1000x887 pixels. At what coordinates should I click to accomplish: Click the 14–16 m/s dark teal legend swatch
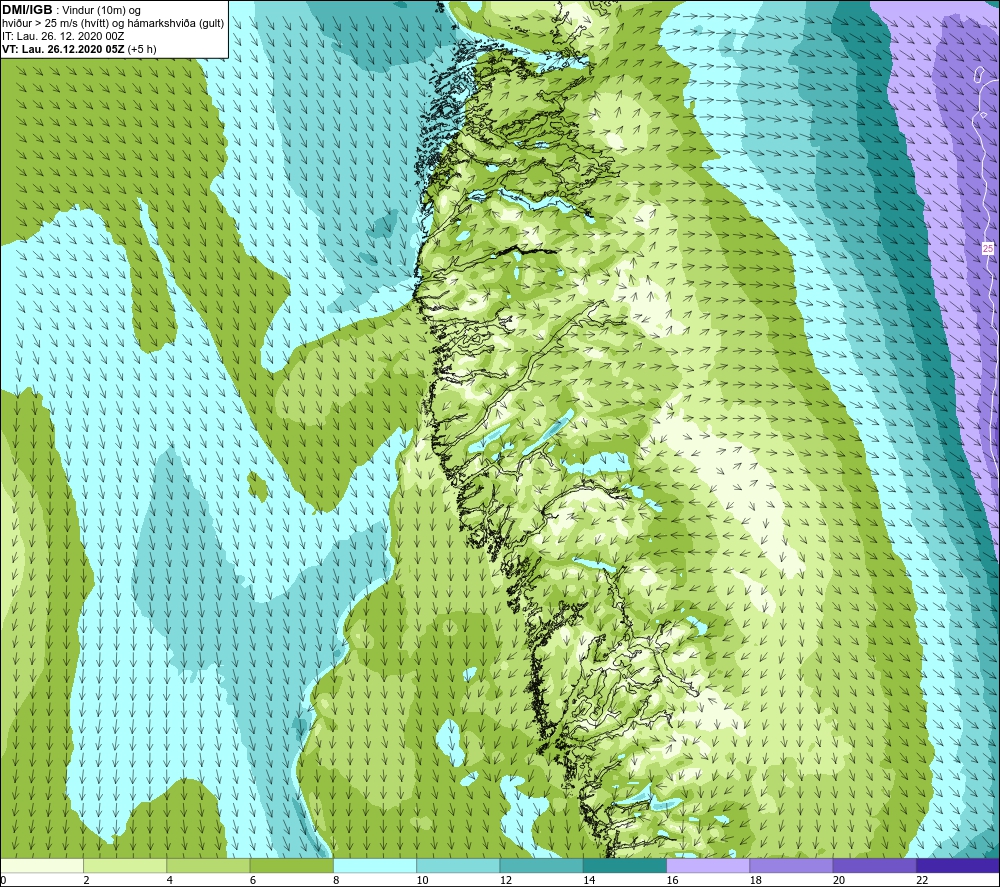(625, 866)
